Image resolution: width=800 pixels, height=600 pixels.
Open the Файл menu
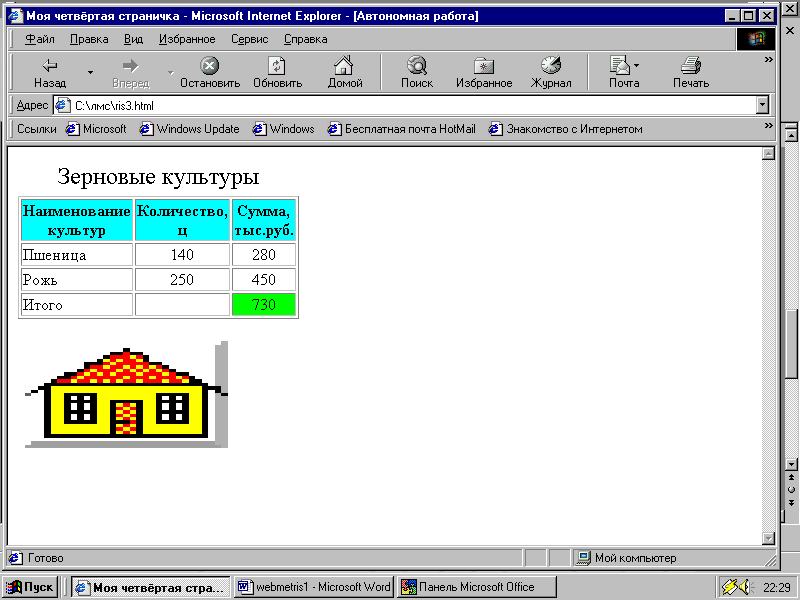pyautogui.click(x=40, y=39)
